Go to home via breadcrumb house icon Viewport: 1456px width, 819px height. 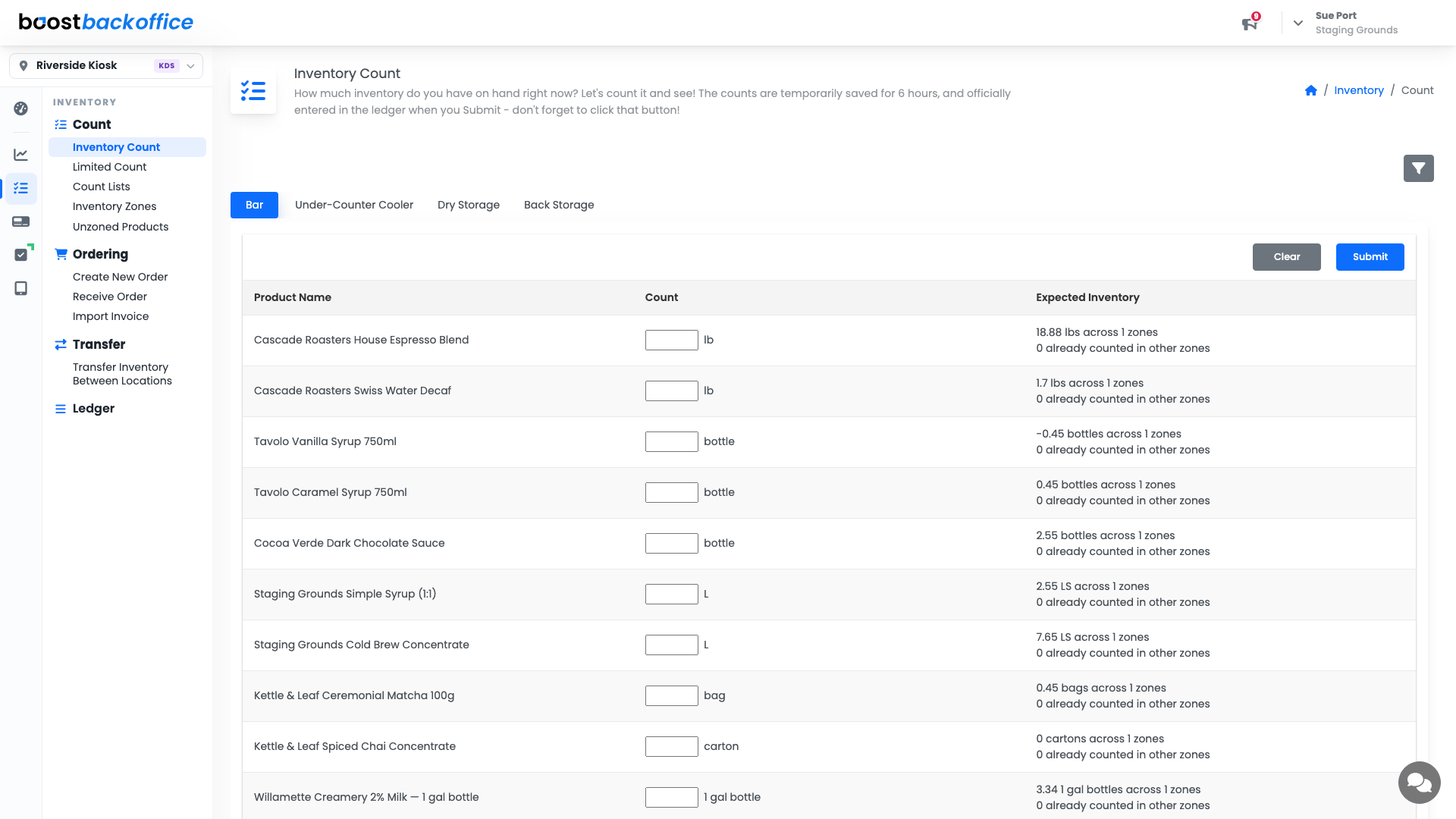(x=1310, y=90)
